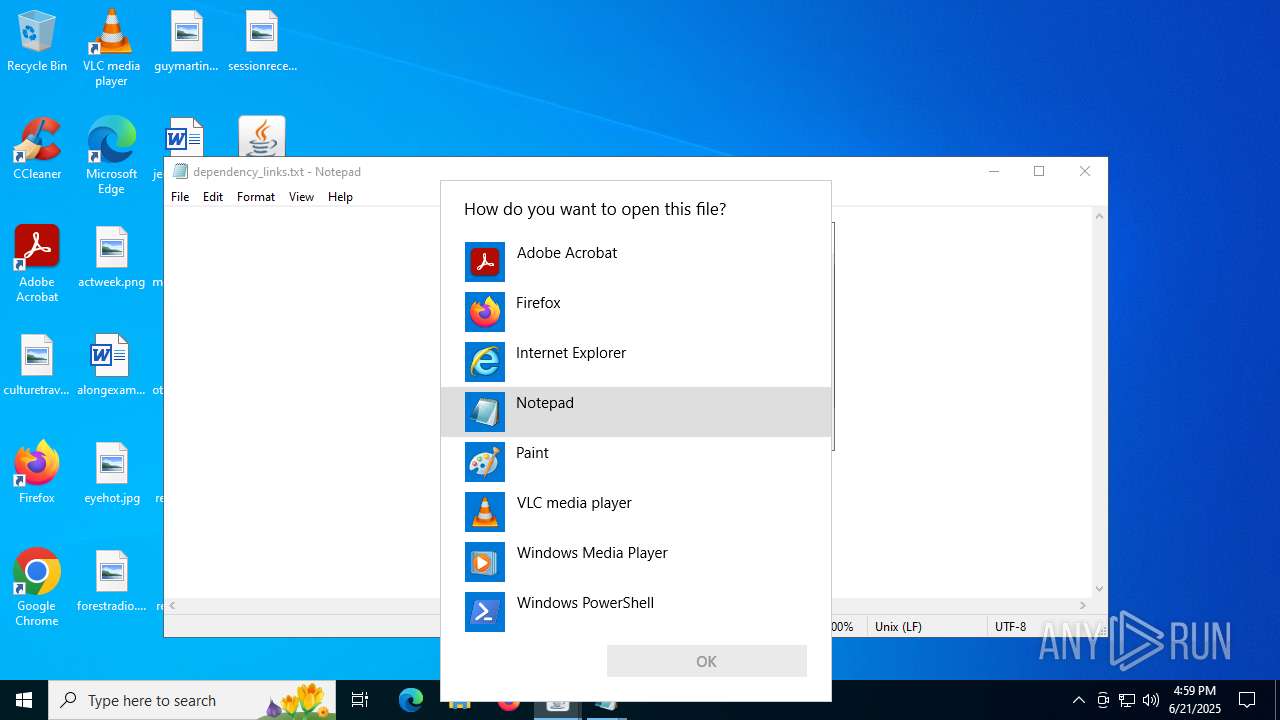Click the Unix (LF) status bar entry
1280x720 pixels.
click(898, 626)
